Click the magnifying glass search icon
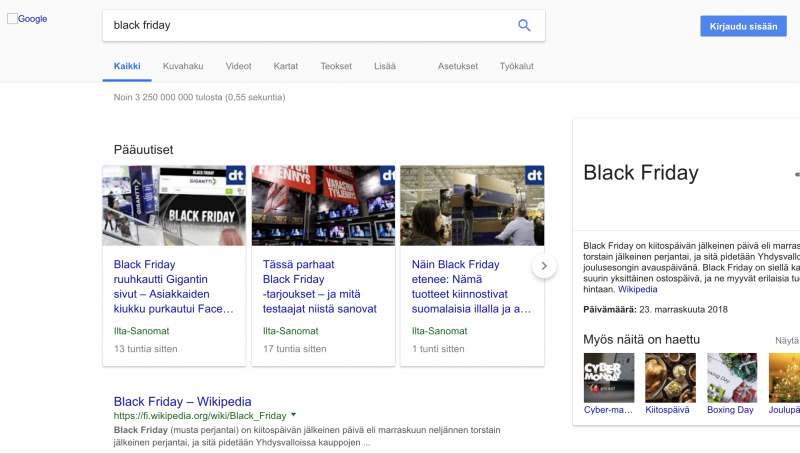Screen dimensions: 800x454 coord(524,25)
